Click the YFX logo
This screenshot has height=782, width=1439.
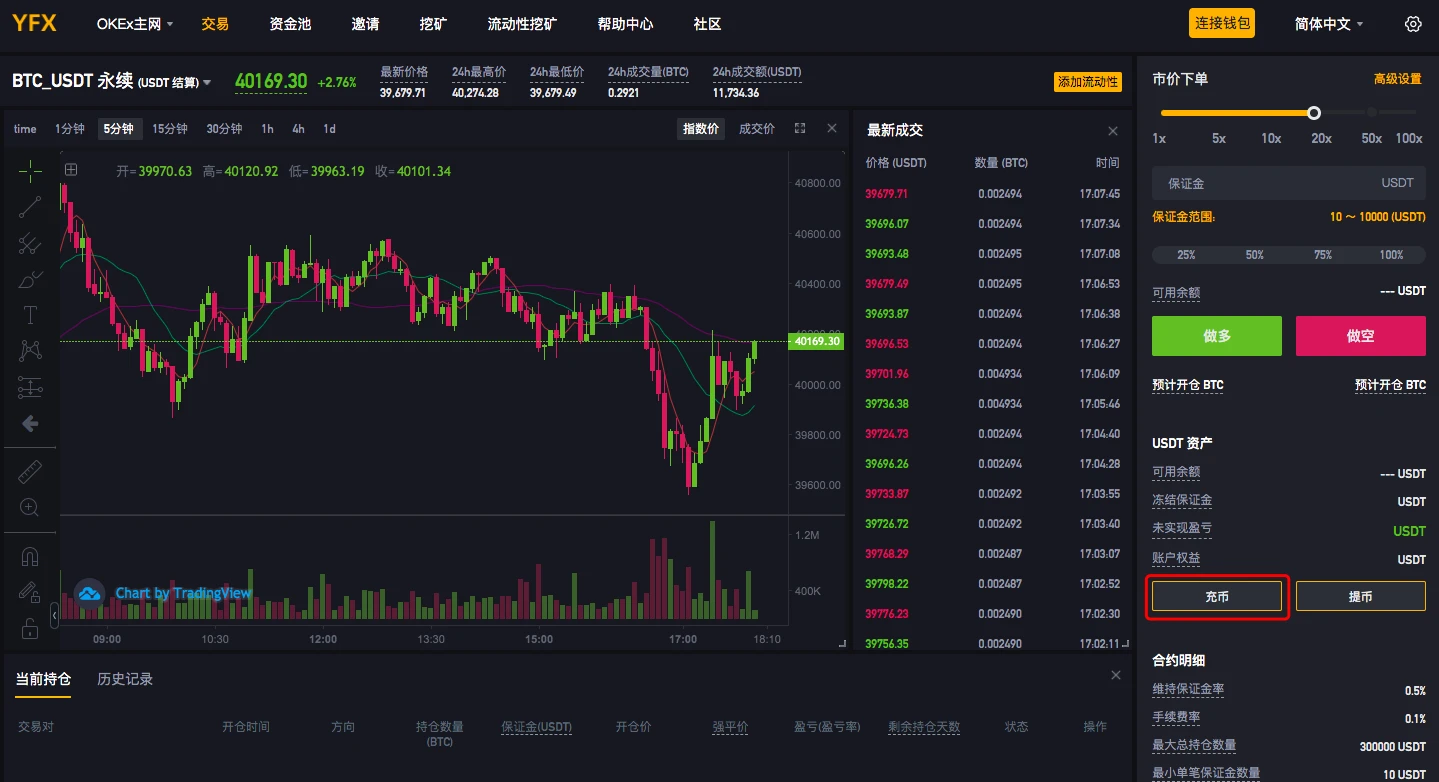coord(34,23)
